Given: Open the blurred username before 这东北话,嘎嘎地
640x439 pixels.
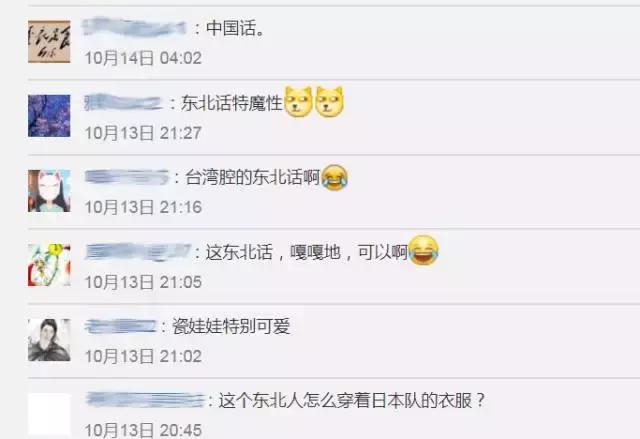Looking at the screenshot, I should (138, 252).
